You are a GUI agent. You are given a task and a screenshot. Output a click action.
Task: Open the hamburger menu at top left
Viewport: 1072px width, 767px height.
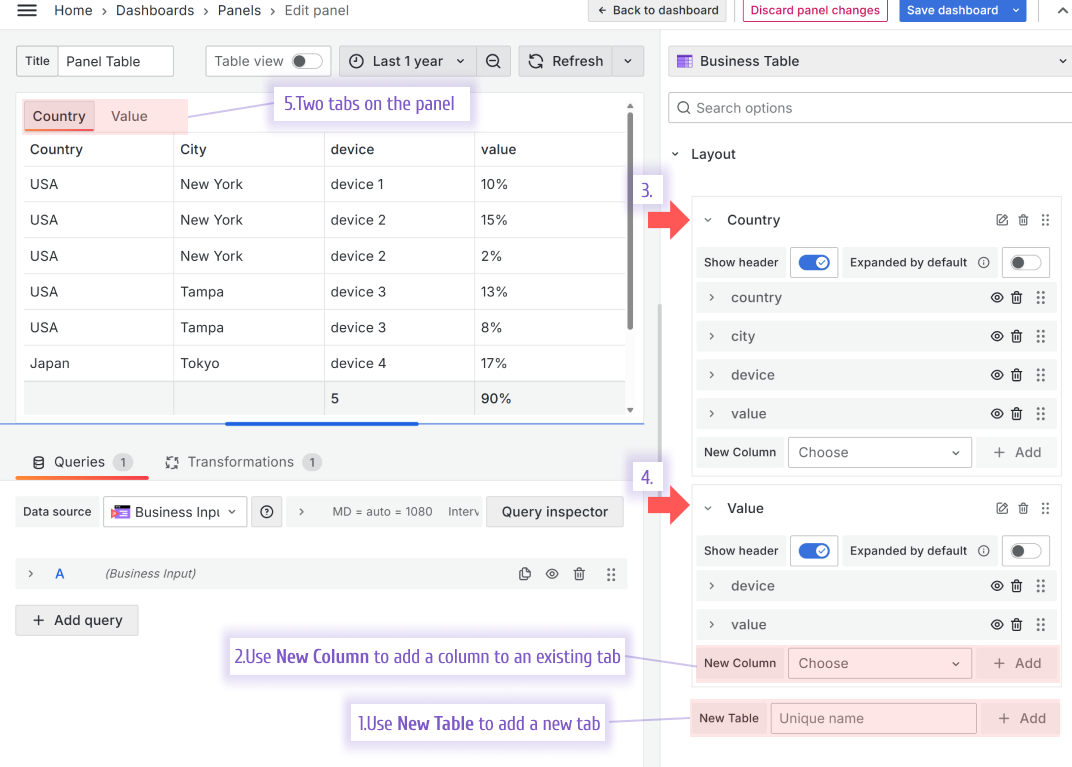point(27,11)
